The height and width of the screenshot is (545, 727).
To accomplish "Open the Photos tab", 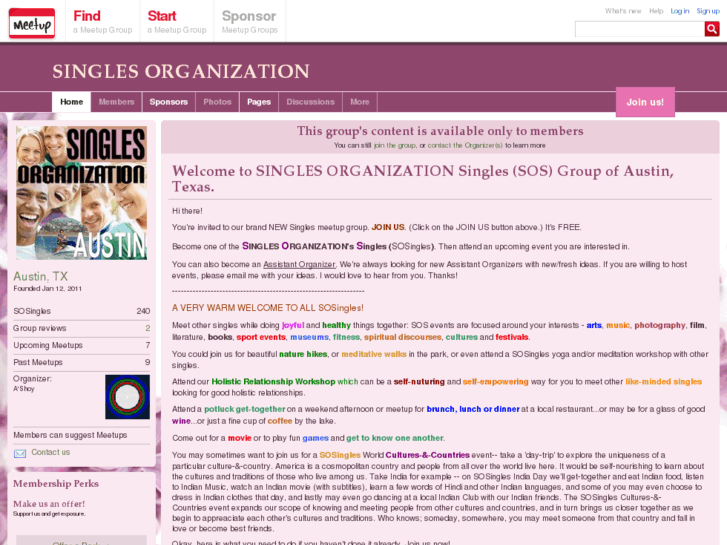I will tap(217, 102).
